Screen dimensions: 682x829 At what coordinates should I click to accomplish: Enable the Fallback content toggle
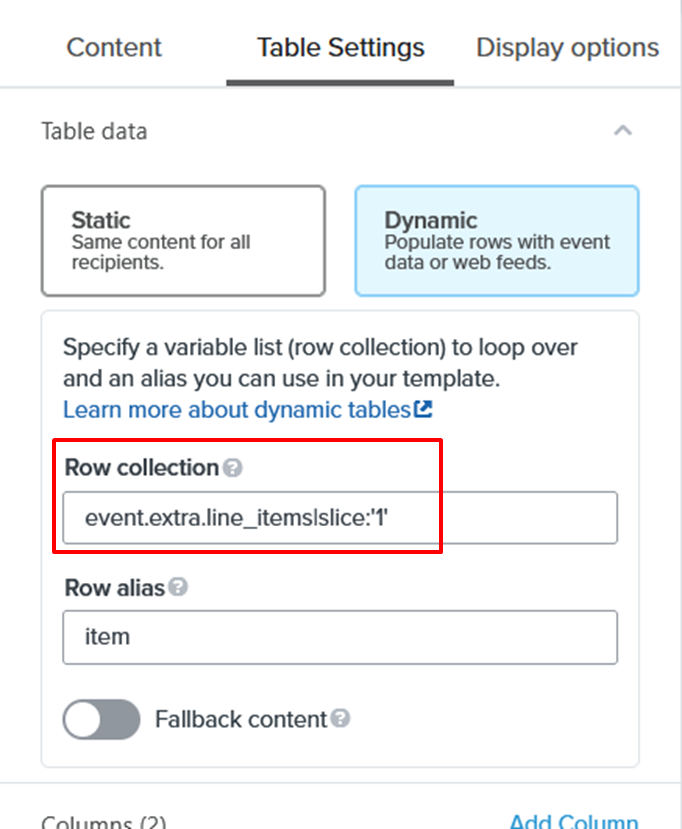coord(102,719)
